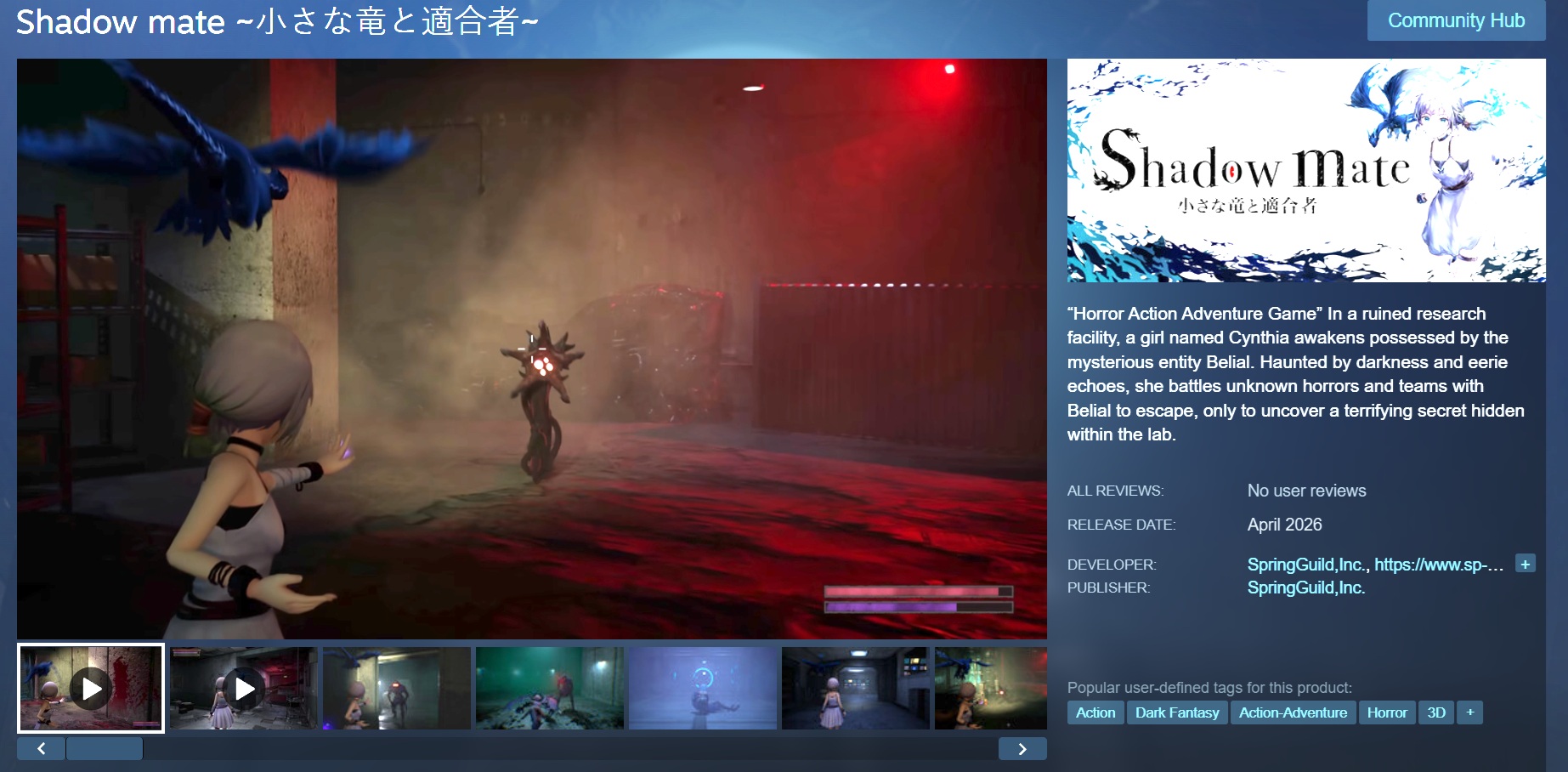Click 'Popular user-defined tags for this product:' text

[x=1209, y=688]
